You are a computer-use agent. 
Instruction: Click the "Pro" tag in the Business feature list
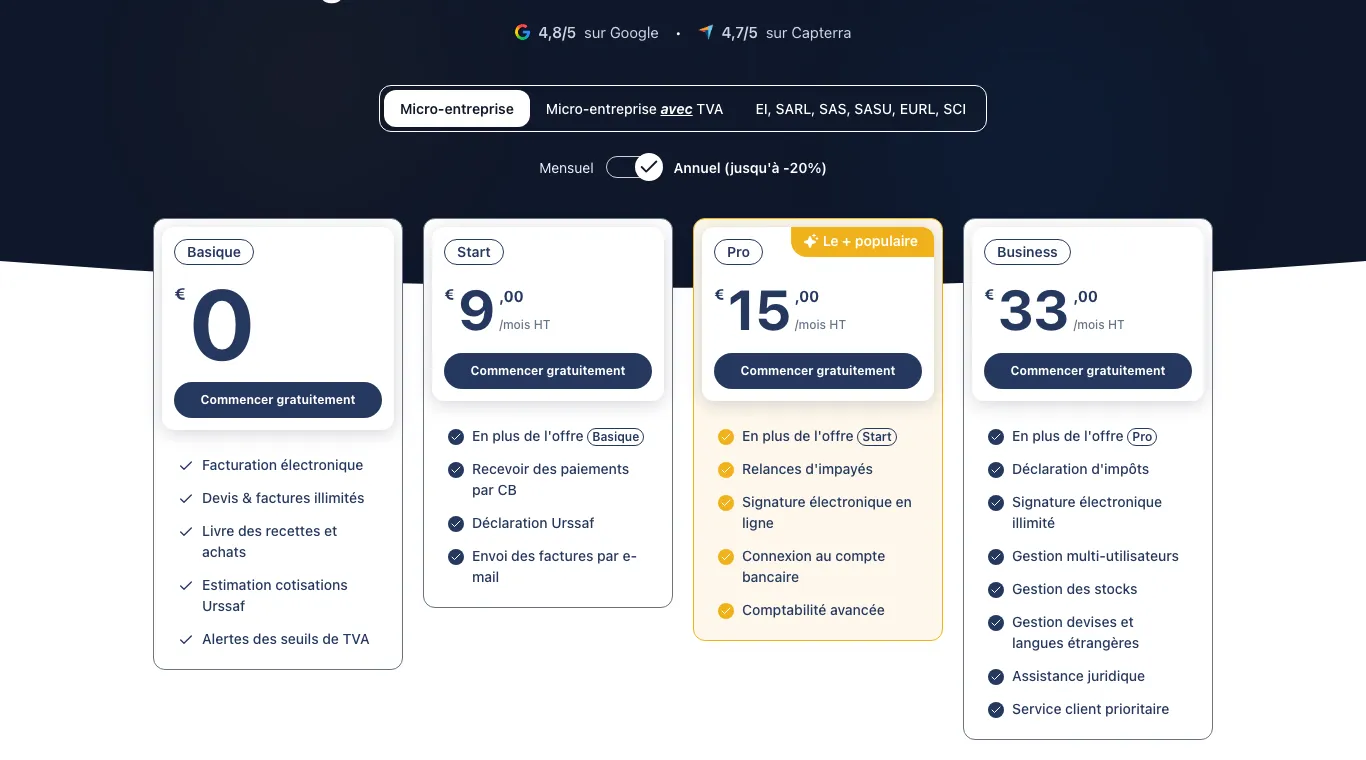[1142, 437]
